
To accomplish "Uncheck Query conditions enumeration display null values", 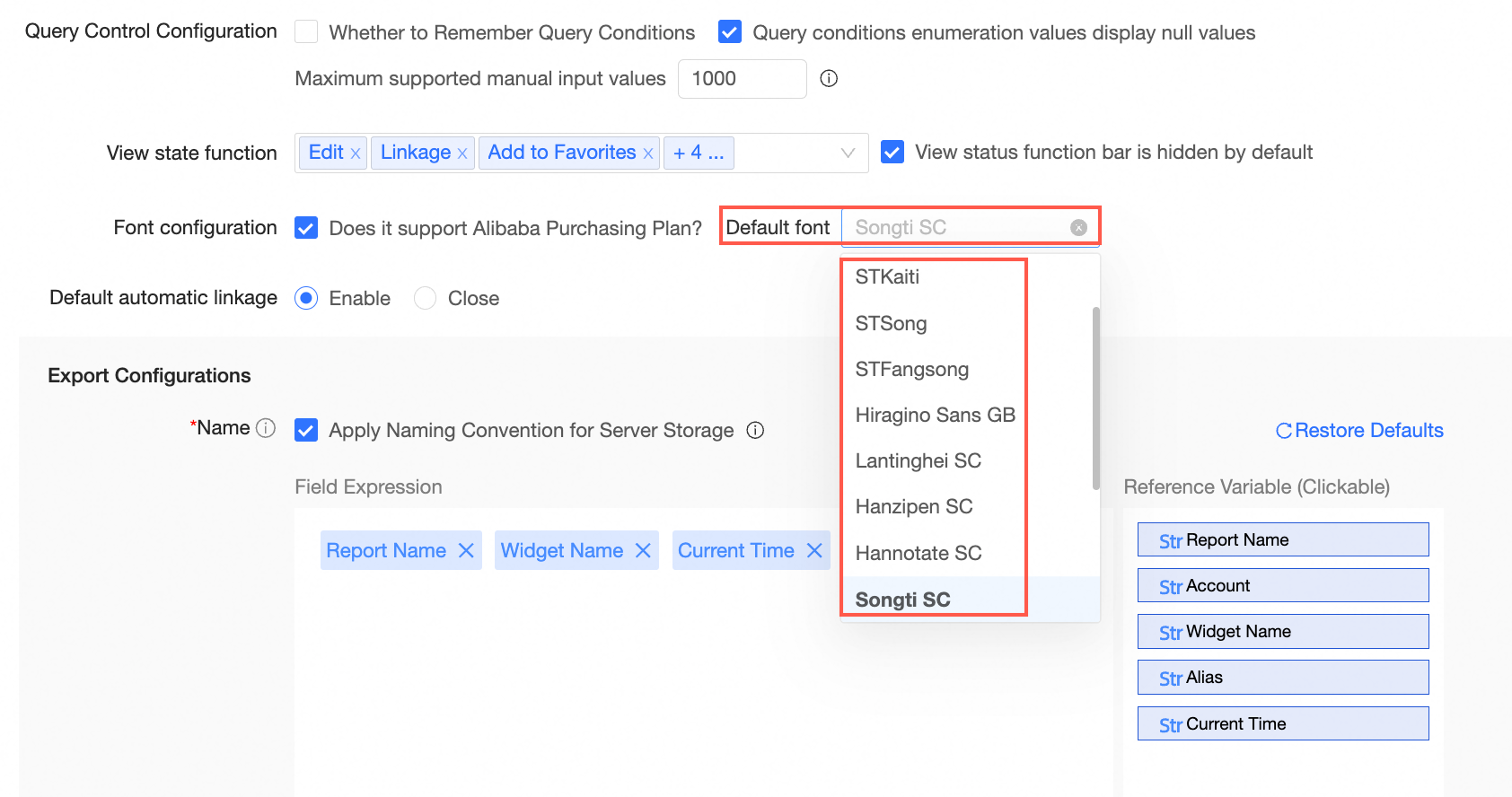I will click(x=730, y=32).
